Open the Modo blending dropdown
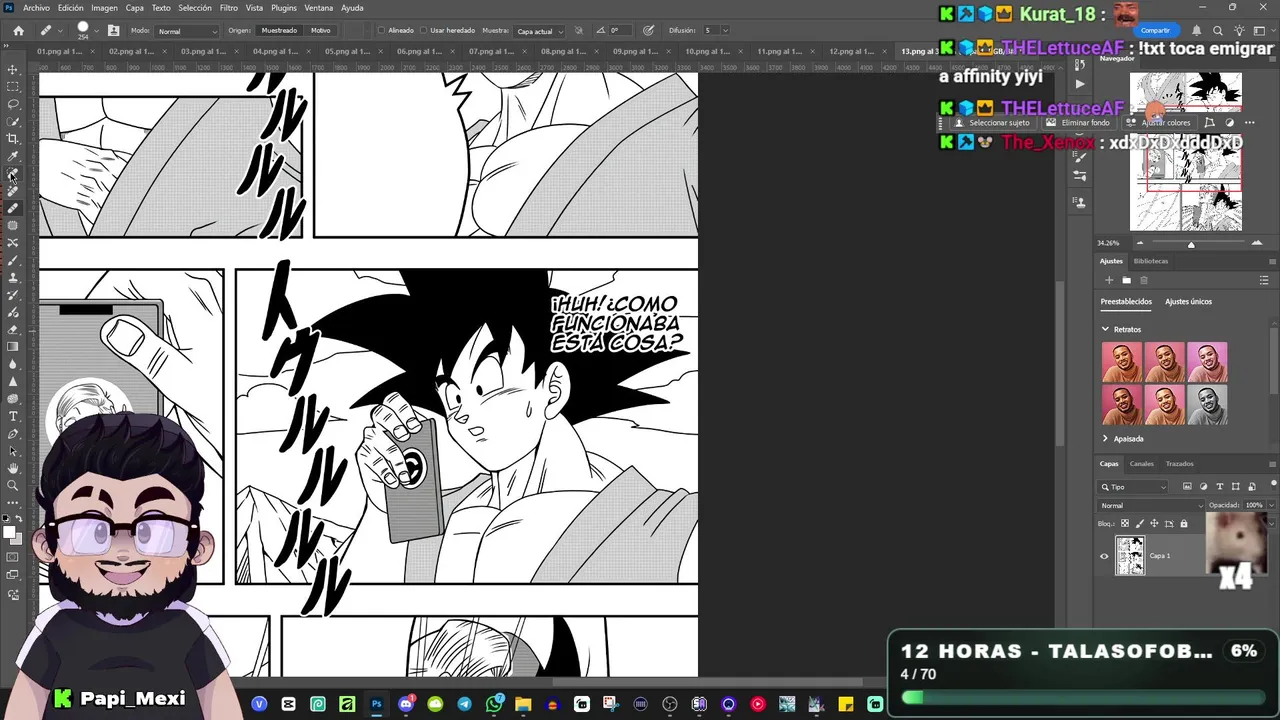1280x720 pixels. (187, 31)
